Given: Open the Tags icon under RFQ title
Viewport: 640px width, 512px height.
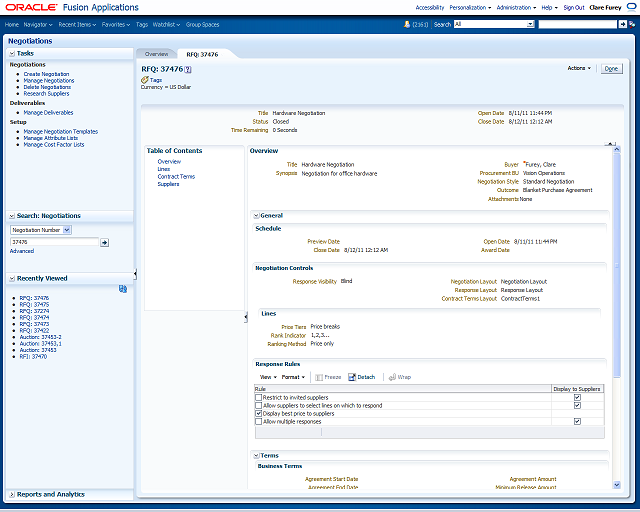Looking at the screenshot, I should [x=145, y=80].
